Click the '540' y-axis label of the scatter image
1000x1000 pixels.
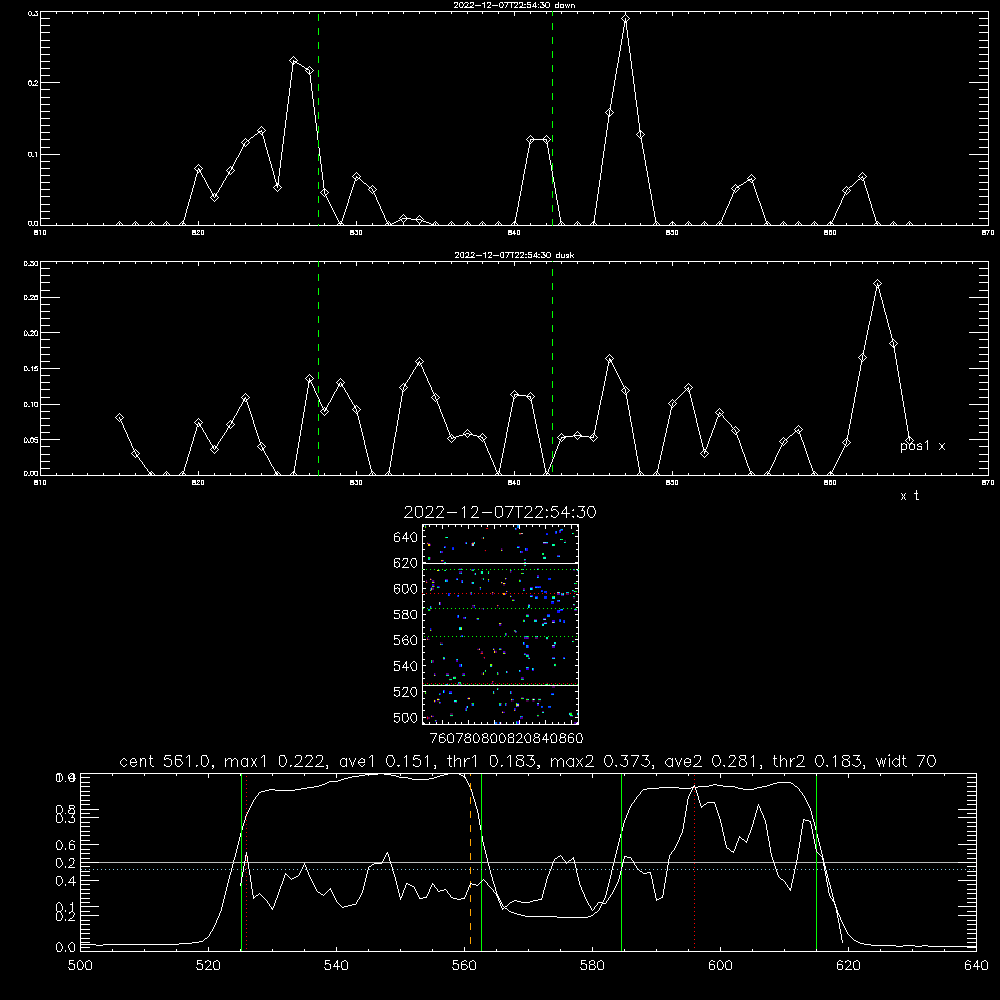[x=406, y=666]
